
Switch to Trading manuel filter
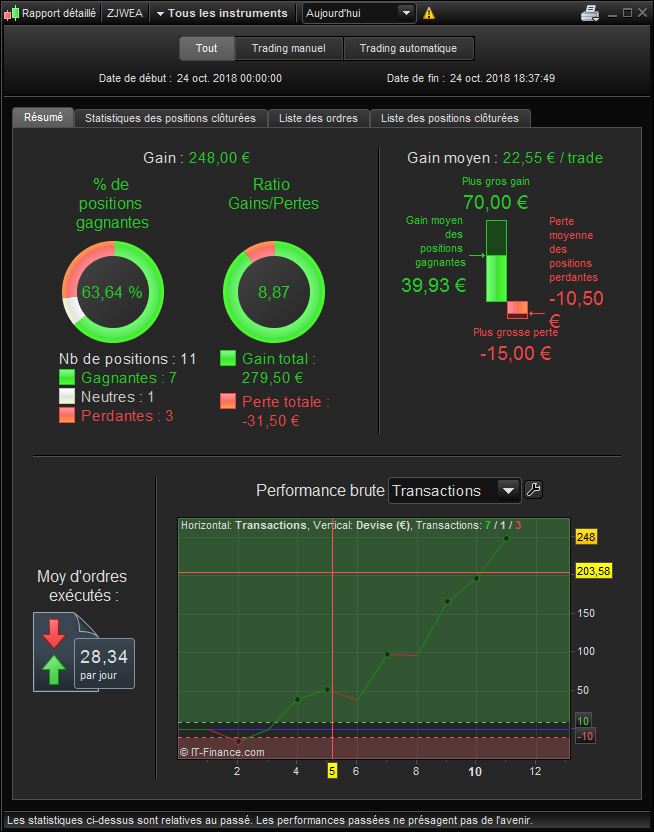click(x=289, y=48)
